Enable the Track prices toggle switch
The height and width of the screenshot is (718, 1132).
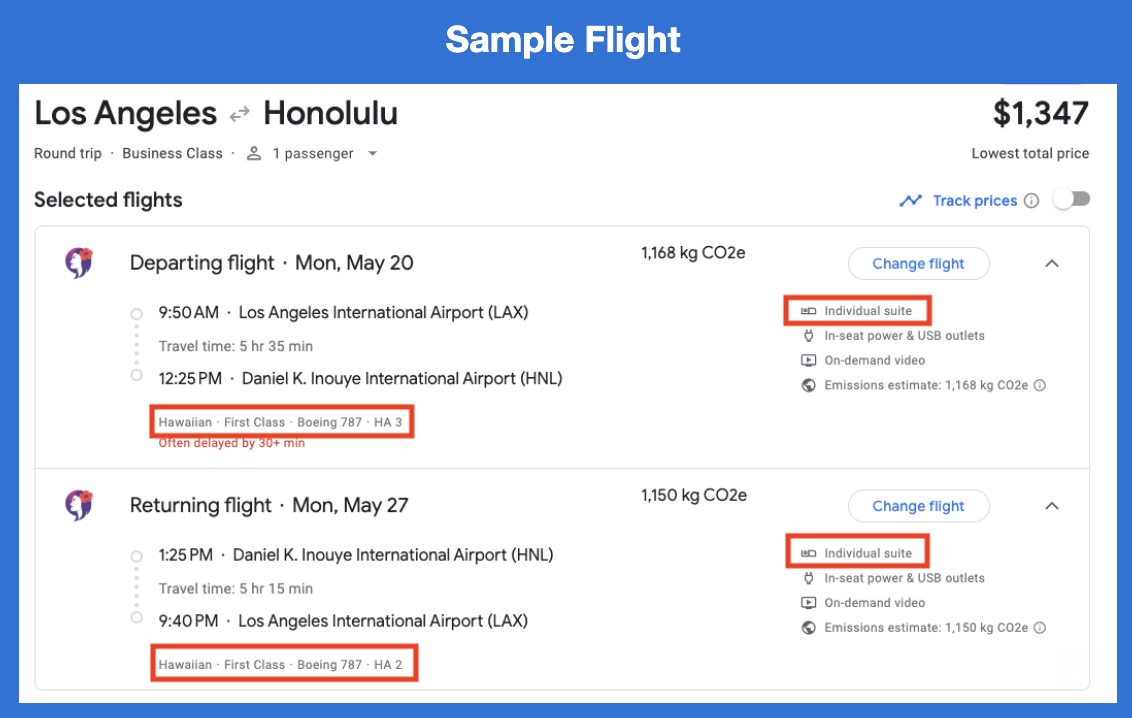1072,199
